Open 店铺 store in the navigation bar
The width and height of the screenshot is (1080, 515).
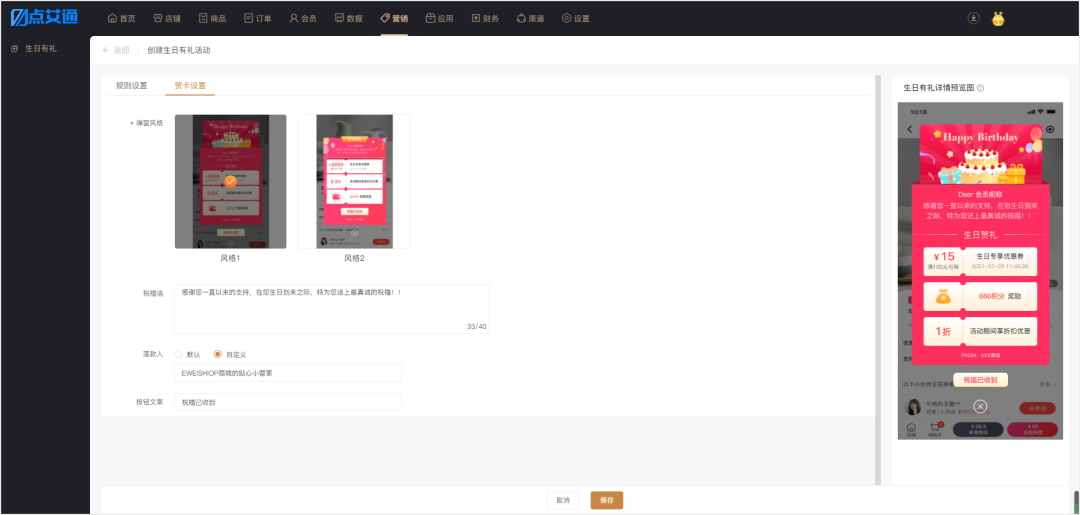(167, 19)
